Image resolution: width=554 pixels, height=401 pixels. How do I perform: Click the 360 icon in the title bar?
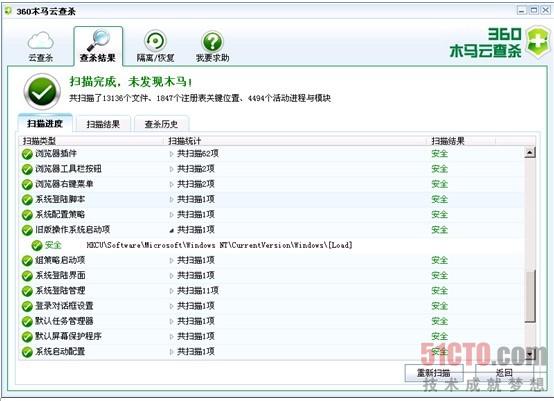click(8, 11)
